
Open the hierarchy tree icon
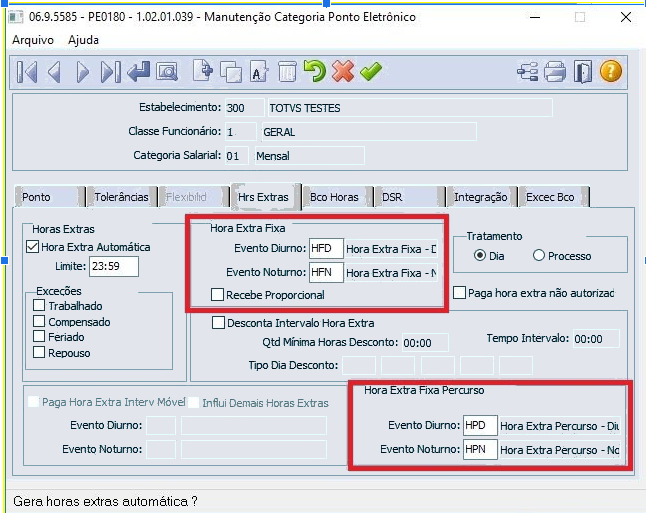[527, 72]
